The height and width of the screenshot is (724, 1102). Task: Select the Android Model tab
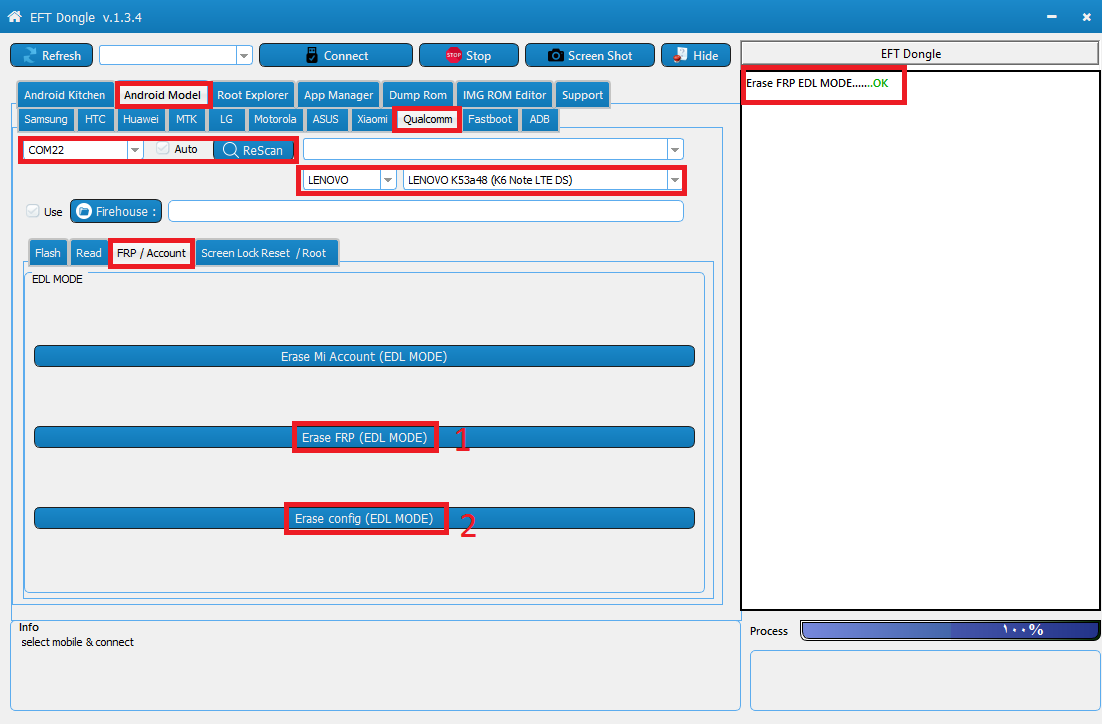click(x=162, y=95)
